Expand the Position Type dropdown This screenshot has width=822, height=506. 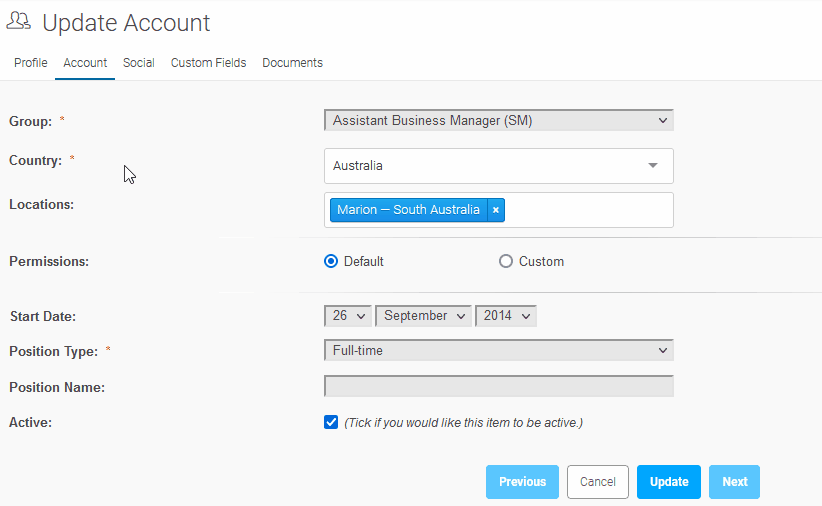[498, 351]
